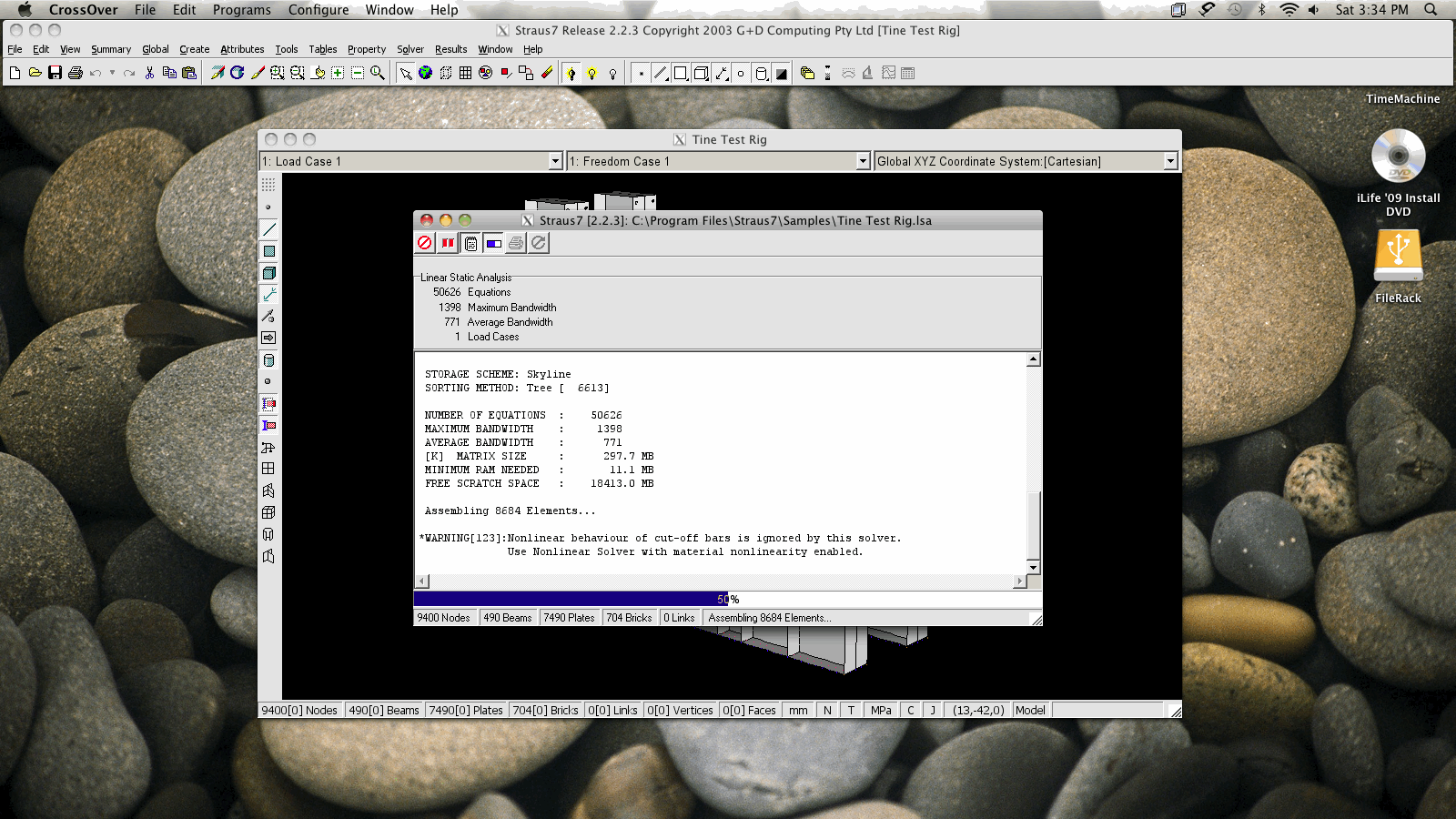
Task: Open the Load Case 1 dropdown
Action: (x=555, y=160)
